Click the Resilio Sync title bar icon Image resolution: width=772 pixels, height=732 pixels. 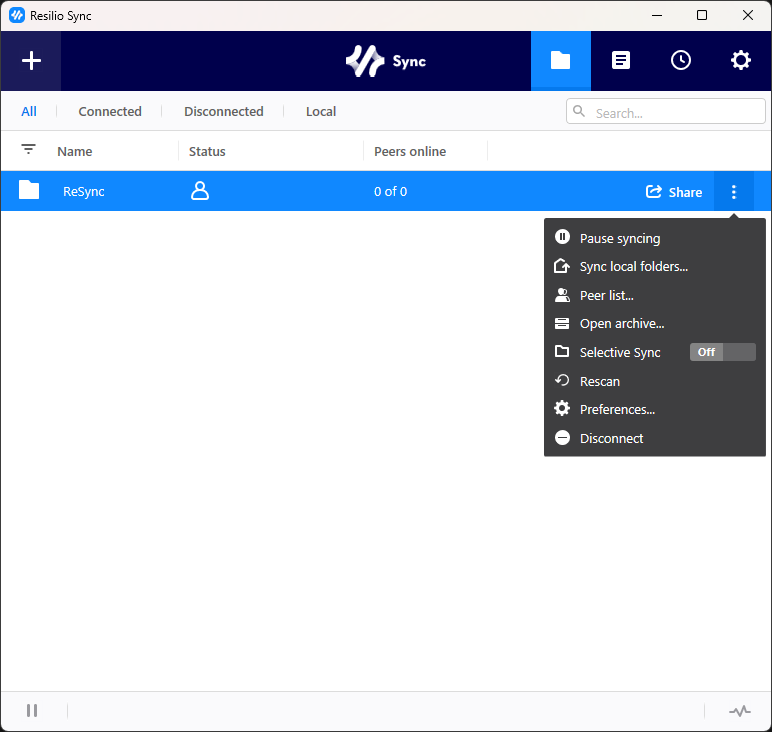tap(17, 15)
